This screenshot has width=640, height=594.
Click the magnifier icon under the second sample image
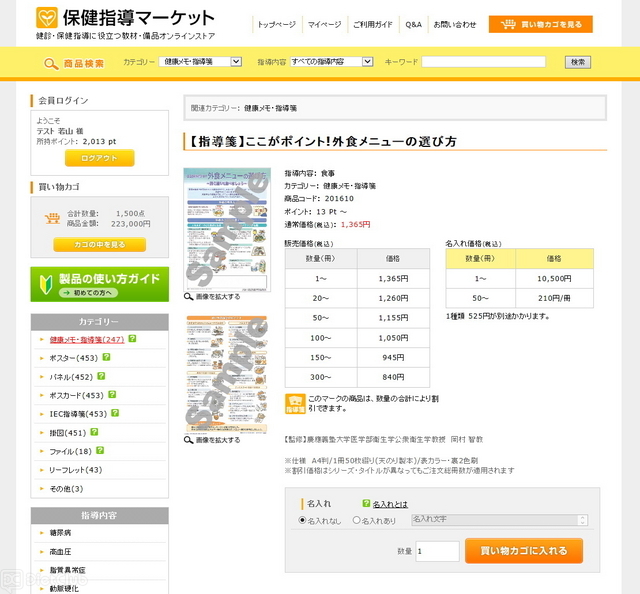point(189,440)
